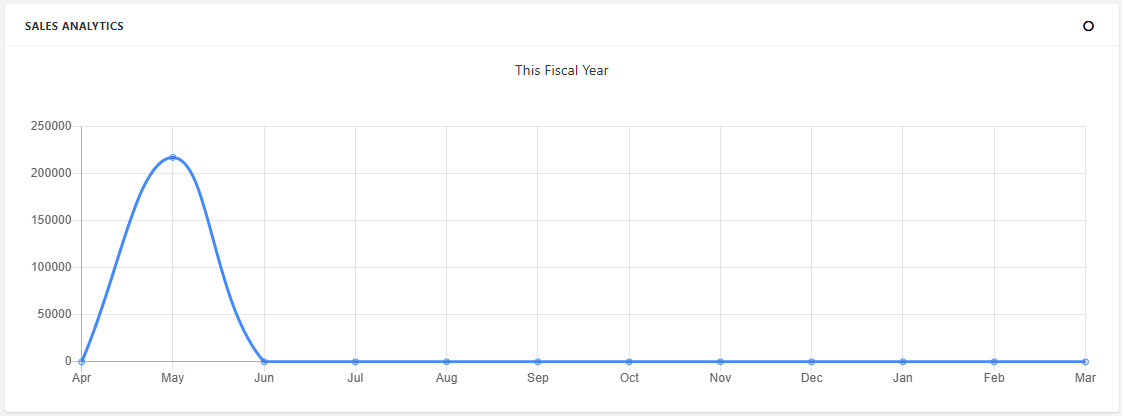Click the 50000 y-axis label
This screenshot has width=1122, height=416.
coord(55,314)
